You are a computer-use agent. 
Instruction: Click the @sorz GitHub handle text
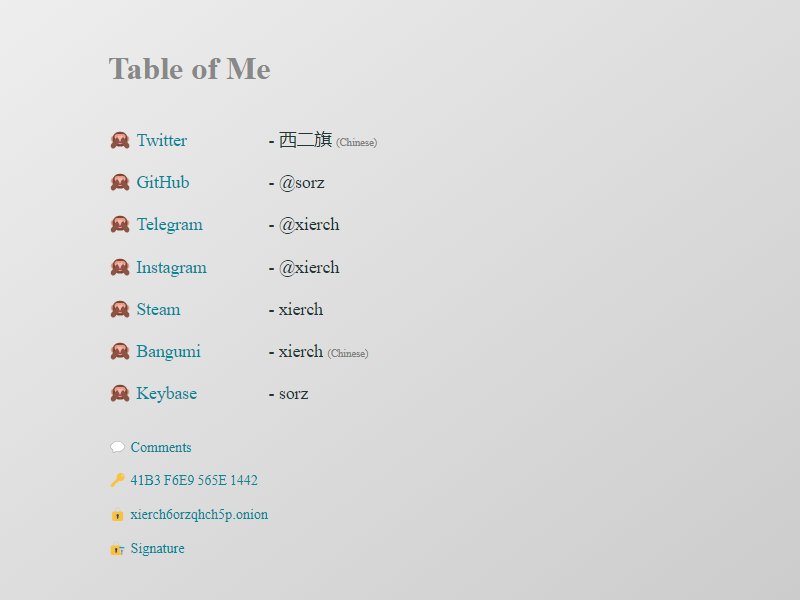pyautogui.click(x=302, y=183)
